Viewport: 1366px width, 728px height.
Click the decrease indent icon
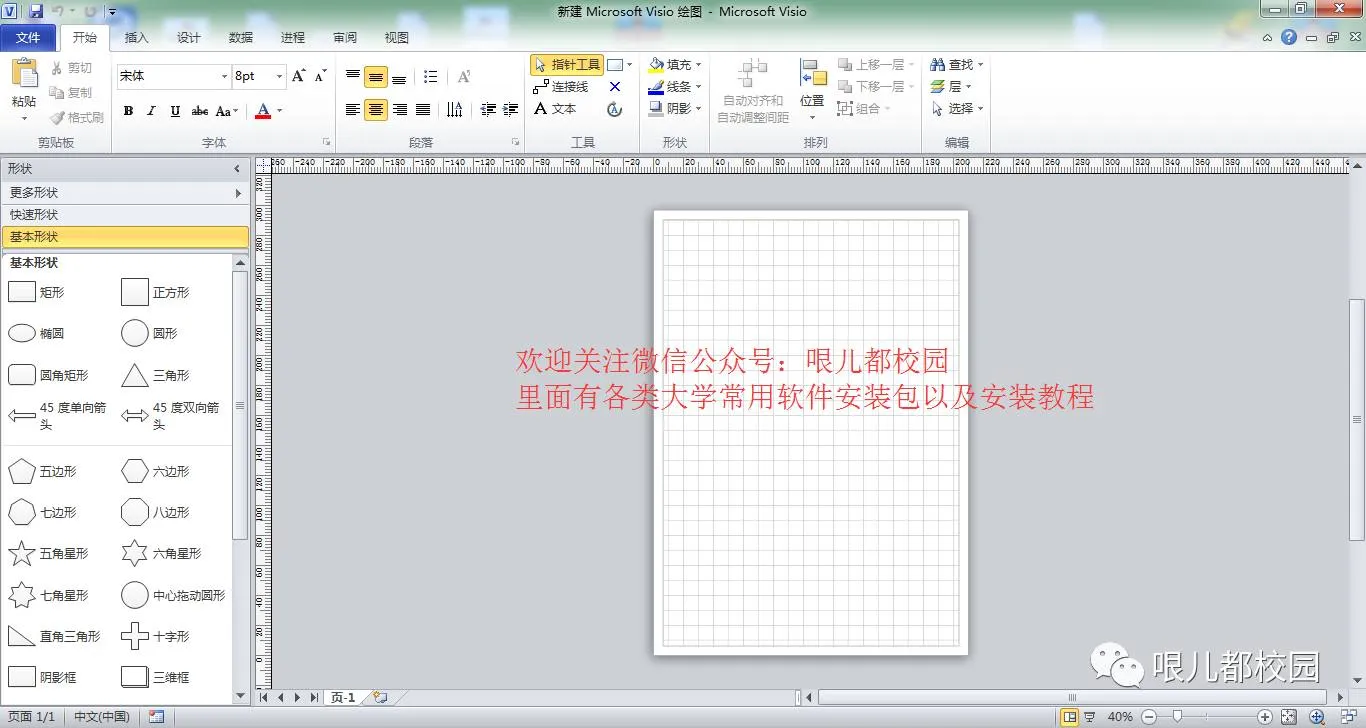click(488, 110)
